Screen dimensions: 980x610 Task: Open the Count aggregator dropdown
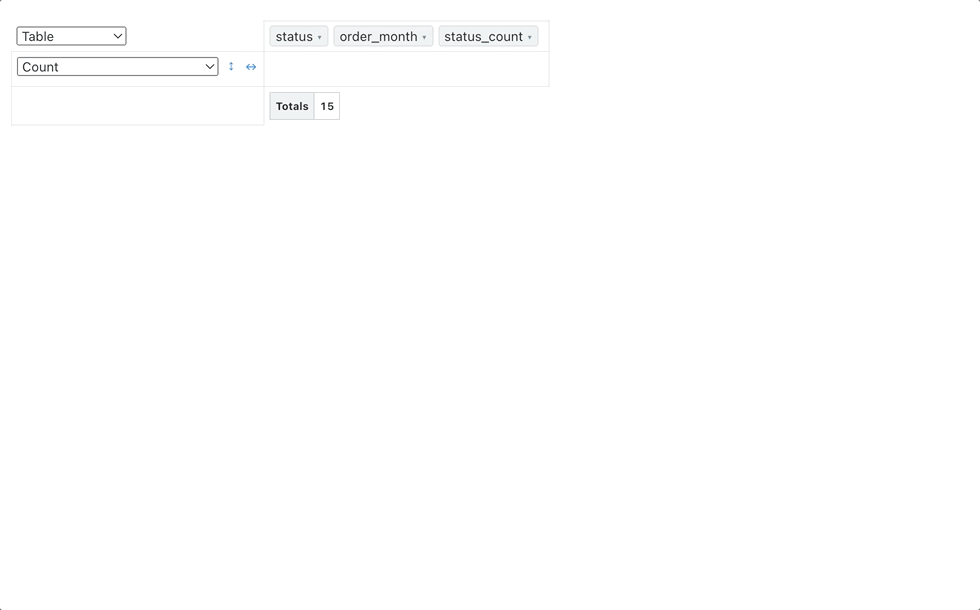pyautogui.click(x=118, y=67)
